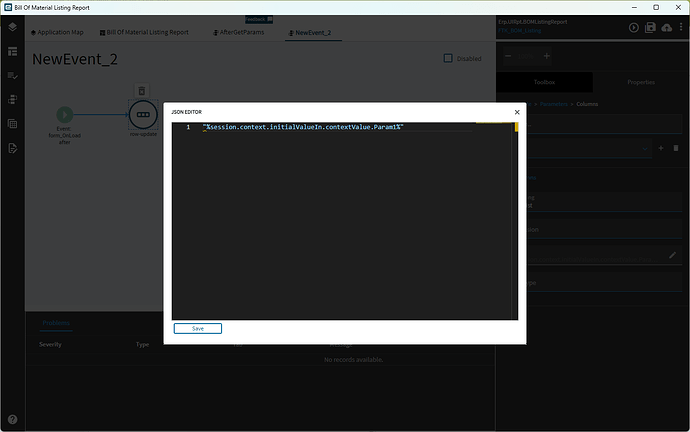Switch to Application Map tab
690x432 pixels.
point(57,32)
